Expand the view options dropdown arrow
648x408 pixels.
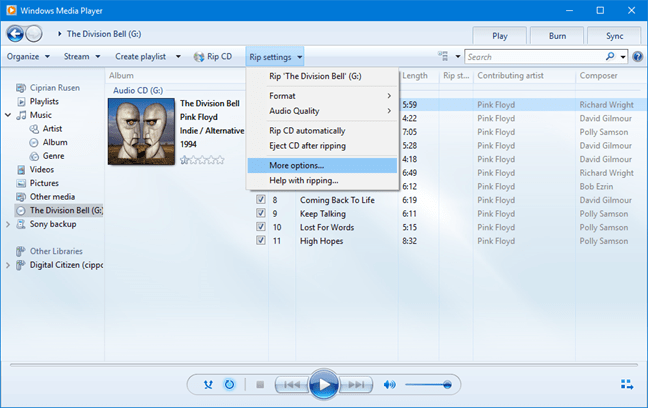click(x=457, y=56)
